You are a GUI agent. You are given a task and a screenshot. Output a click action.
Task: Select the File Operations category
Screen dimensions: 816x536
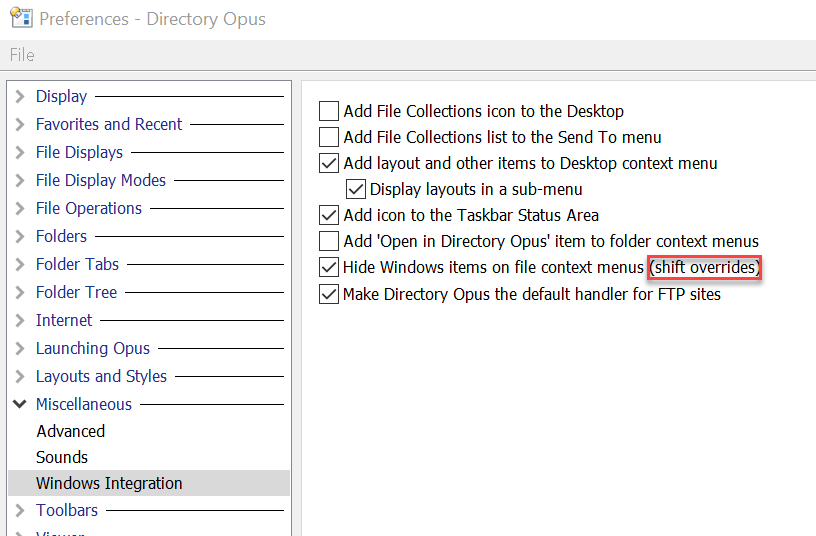pos(88,209)
